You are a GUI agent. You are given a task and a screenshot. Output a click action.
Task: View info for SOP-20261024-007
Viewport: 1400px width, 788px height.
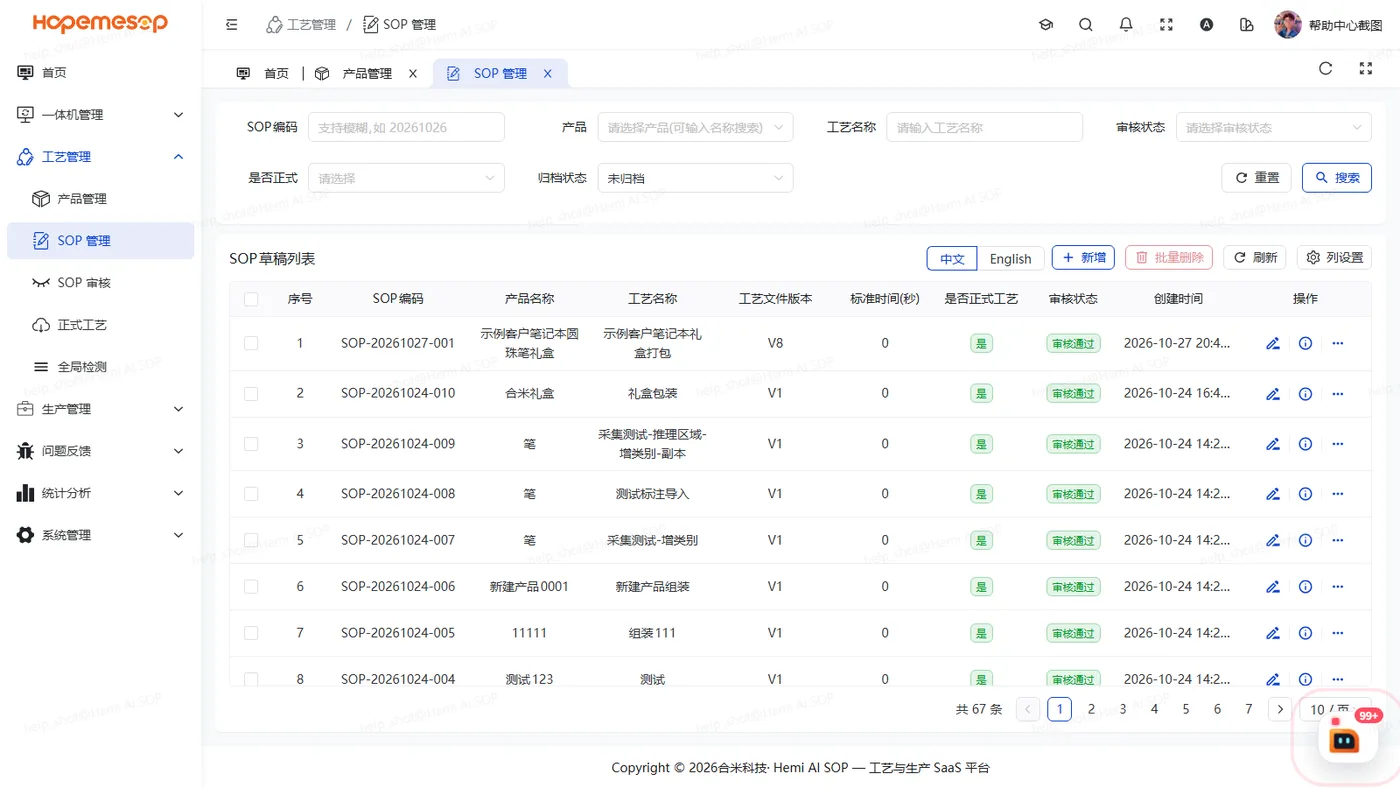[x=1305, y=540]
